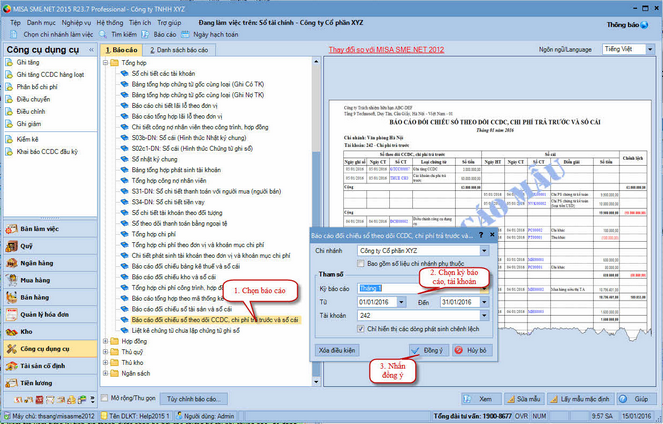The width and height of the screenshot is (663, 424).
Task: Click the Điều chuyển icon
Action: pyautogui.click(x=9, y=99)
